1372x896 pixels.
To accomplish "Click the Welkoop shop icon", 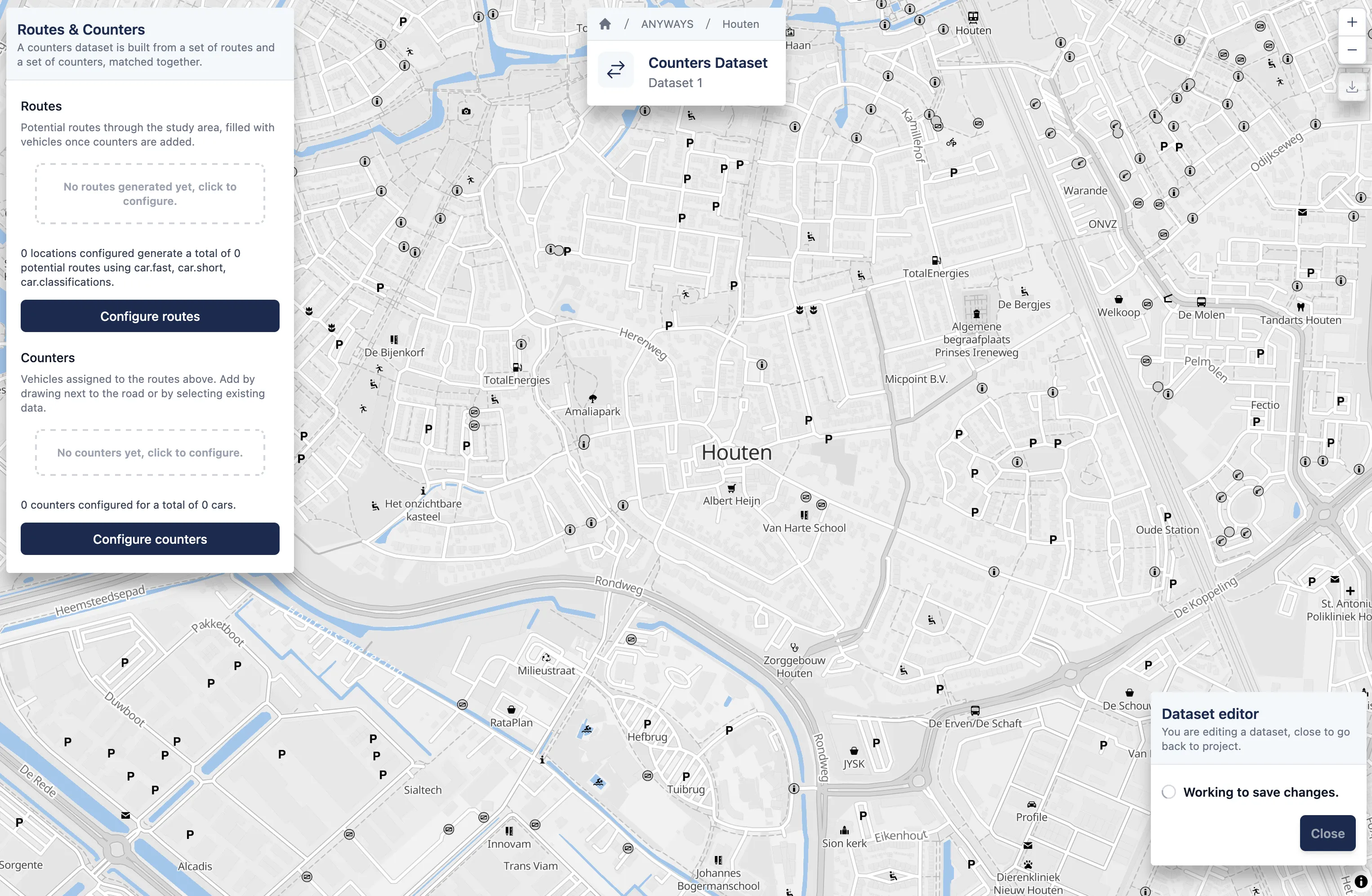I will pos(1118,299).
